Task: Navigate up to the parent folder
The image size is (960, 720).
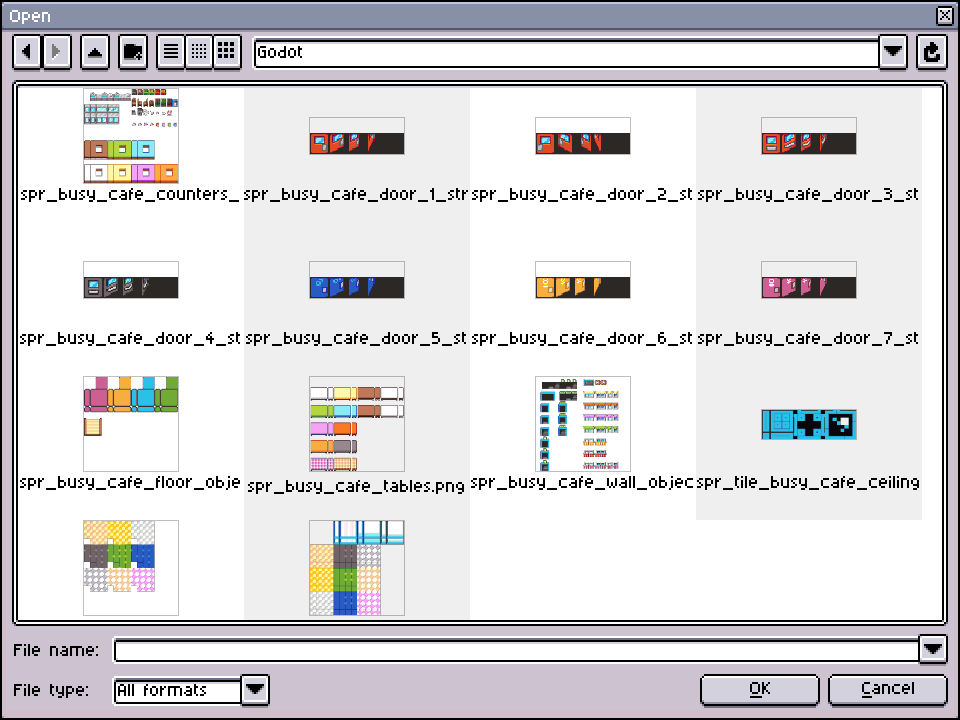Action: point(95,52)
